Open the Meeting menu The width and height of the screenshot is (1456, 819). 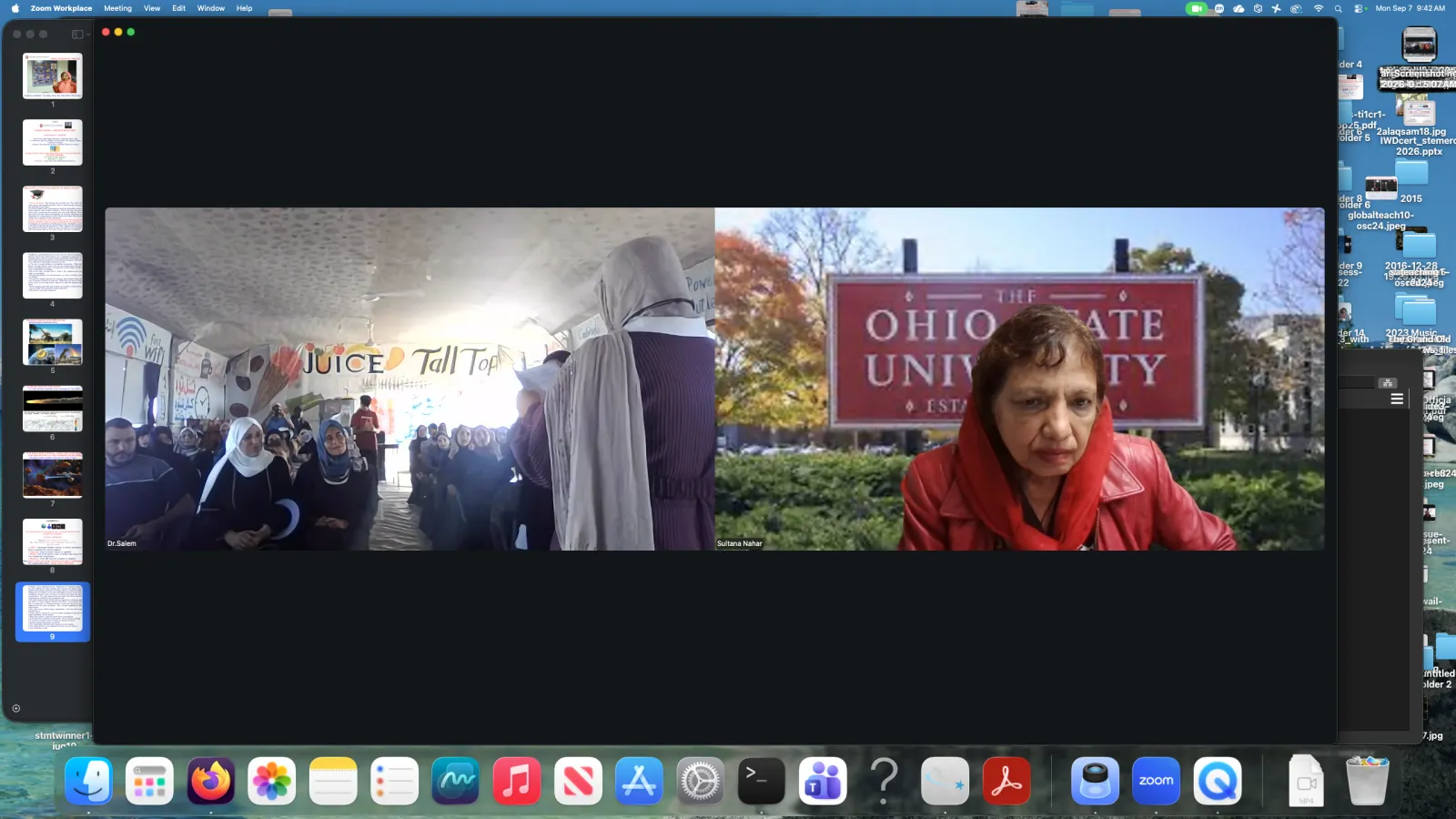point(117,8)
